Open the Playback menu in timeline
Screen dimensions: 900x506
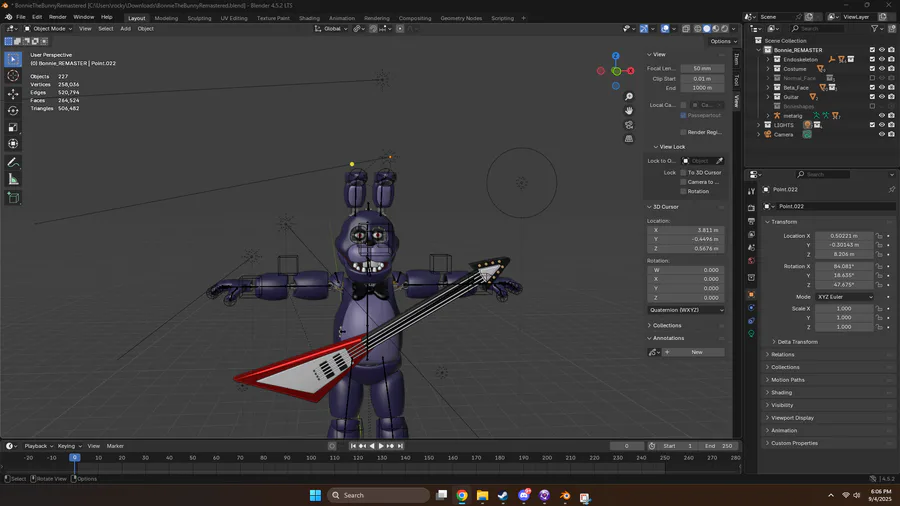pyautogui.click(x=38, y=446)
